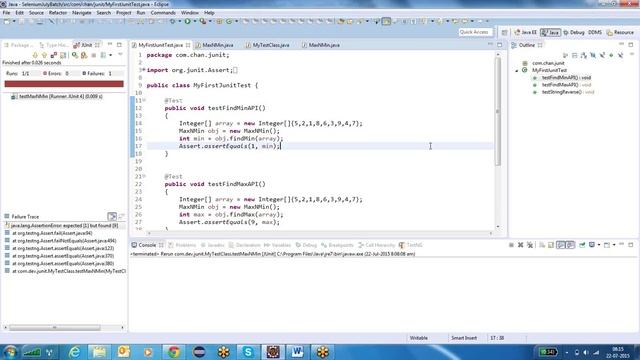Image resolution: width=640 pixels, height=360 pixels.
Task: Click the red JUnit progress bar
Action: (x=64, y=84)
